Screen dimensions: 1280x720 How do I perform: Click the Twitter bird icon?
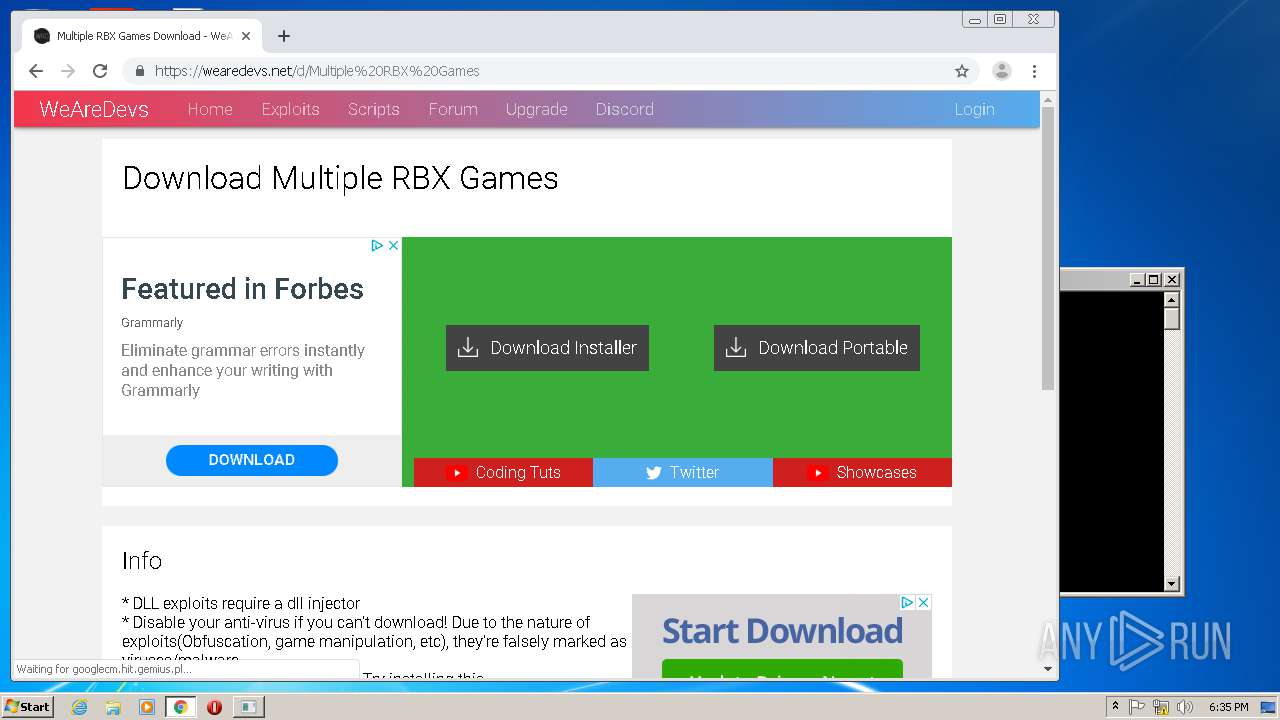click(654, 473)
